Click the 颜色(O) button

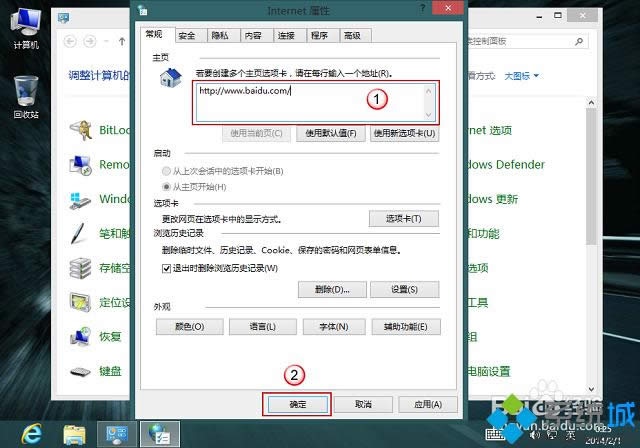(190, 327)
